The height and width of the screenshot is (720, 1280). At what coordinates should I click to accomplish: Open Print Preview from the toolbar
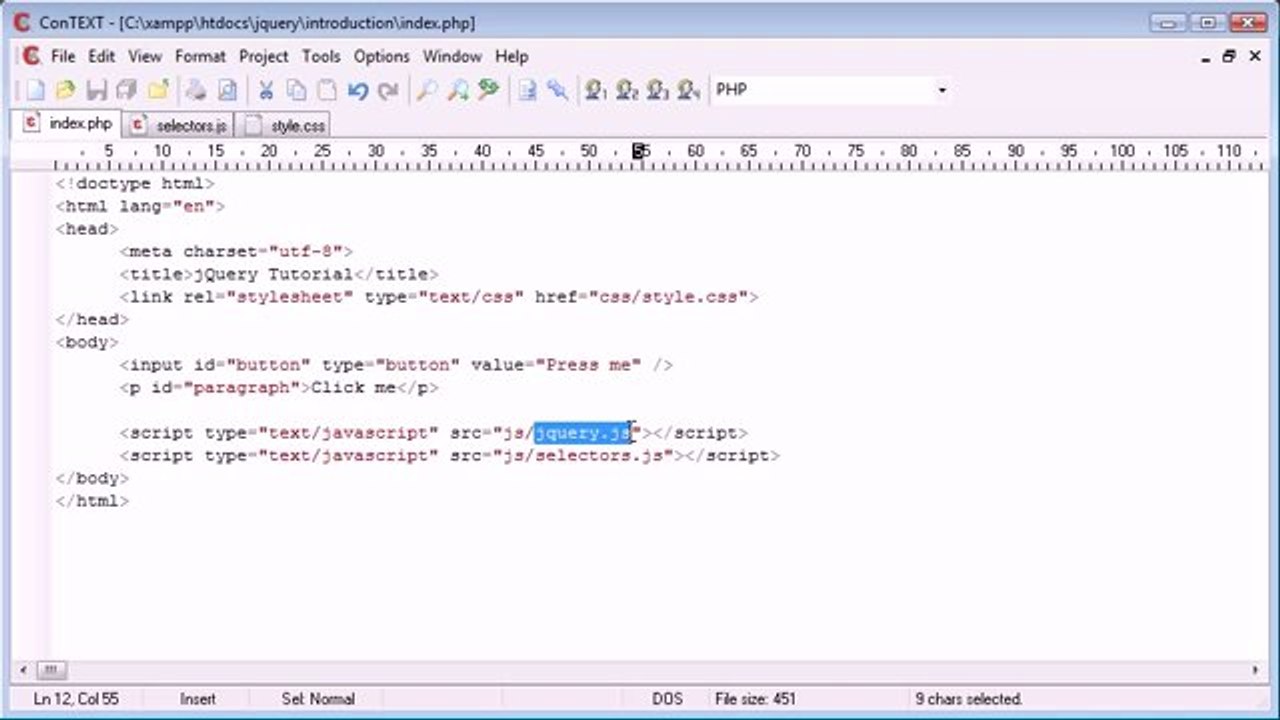coord(227,90)
